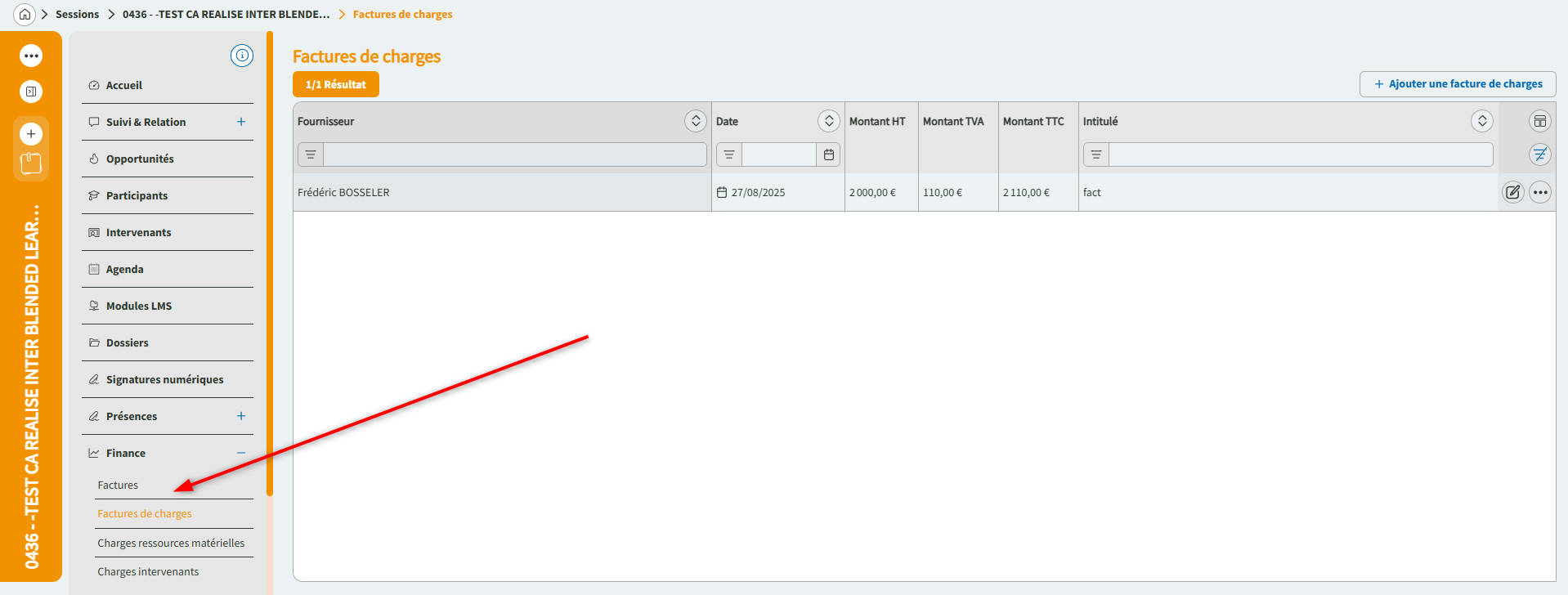
Task: Click the info icon above Accueil
Action: (x=242, y=56)
